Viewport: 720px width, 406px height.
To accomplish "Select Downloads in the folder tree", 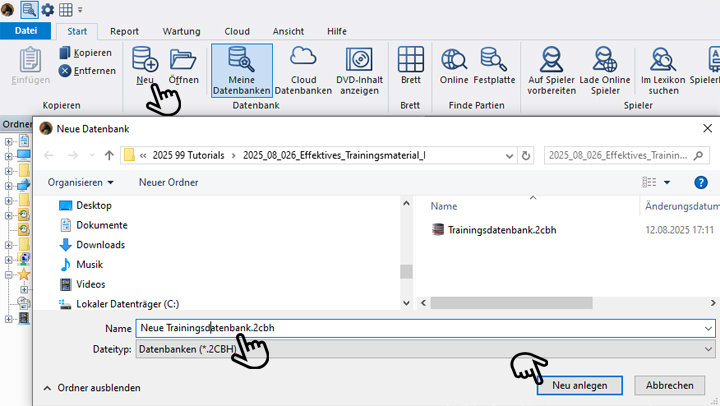I will click(100, 245).
